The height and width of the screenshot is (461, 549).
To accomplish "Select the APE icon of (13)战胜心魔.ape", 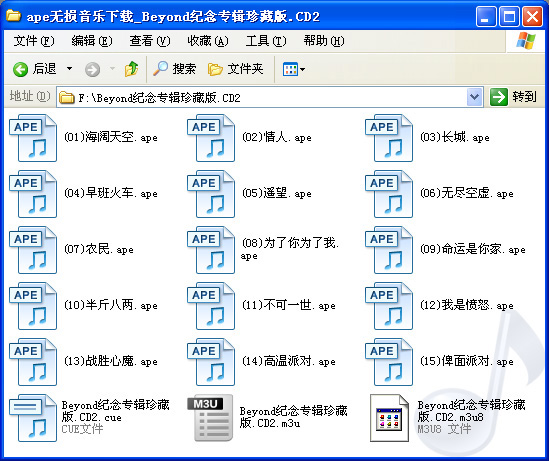I will point(33,362).
